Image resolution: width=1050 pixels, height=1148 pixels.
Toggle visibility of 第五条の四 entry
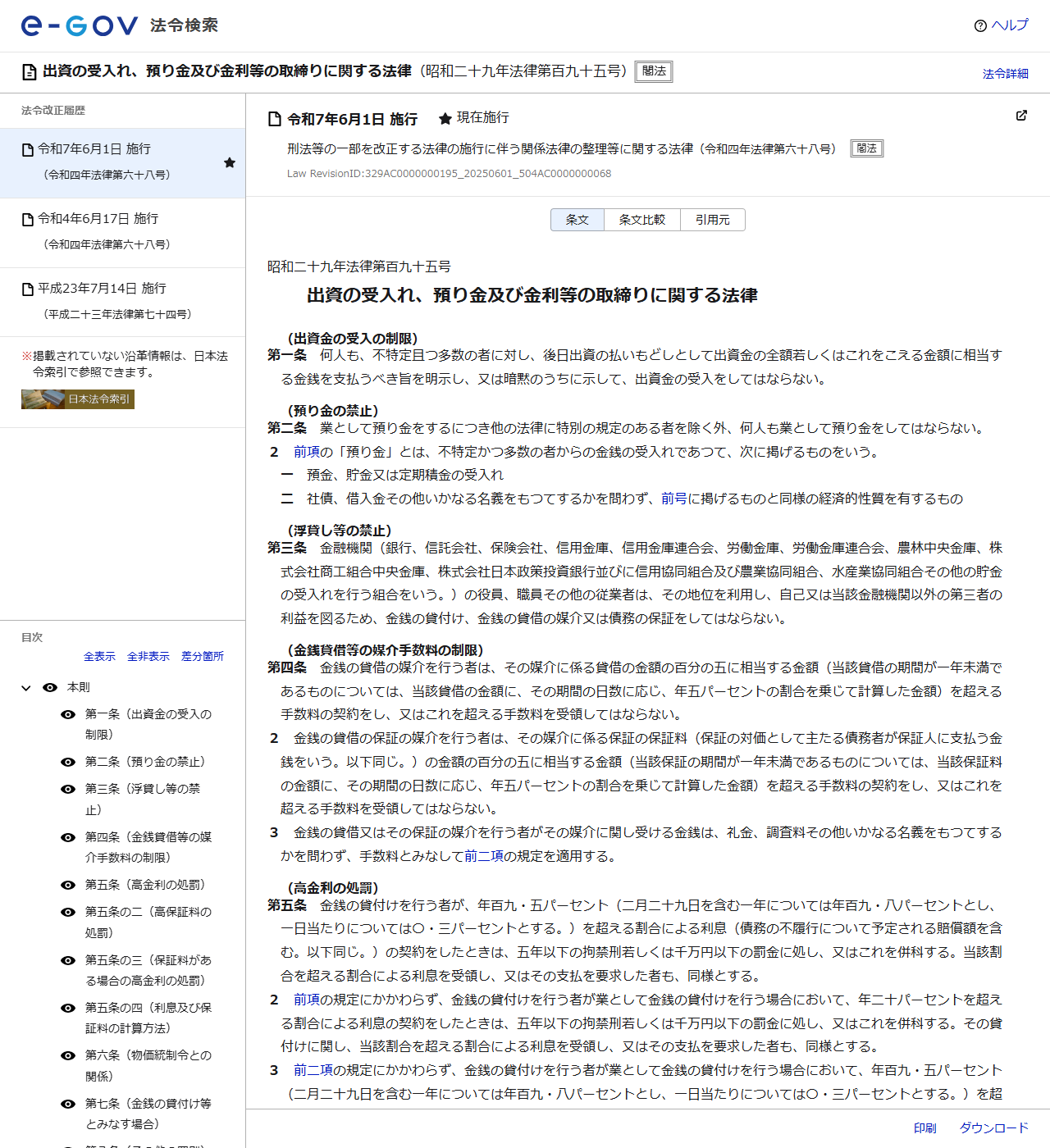69,1009
